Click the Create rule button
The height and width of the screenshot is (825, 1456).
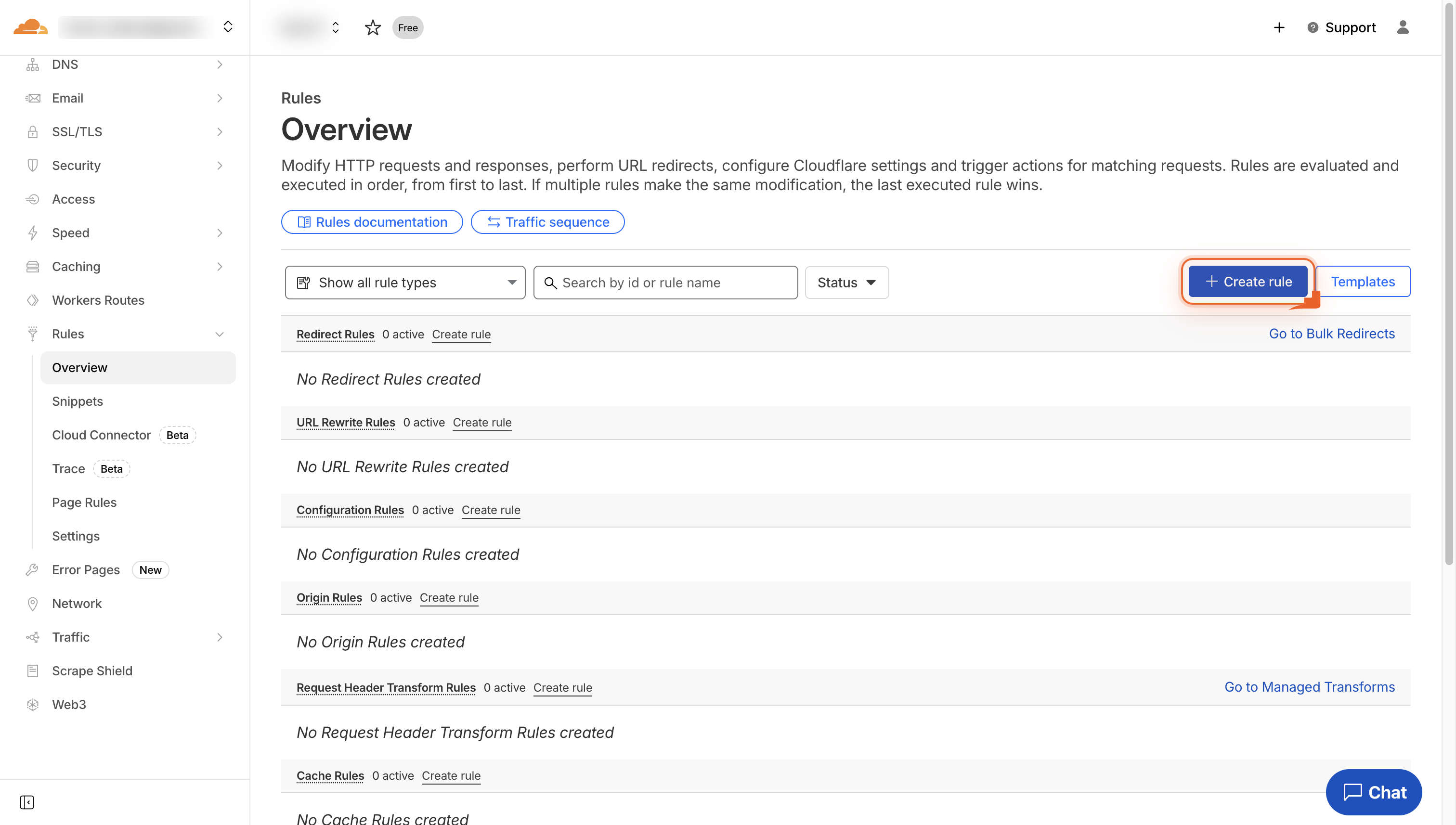click(1248, 281)
